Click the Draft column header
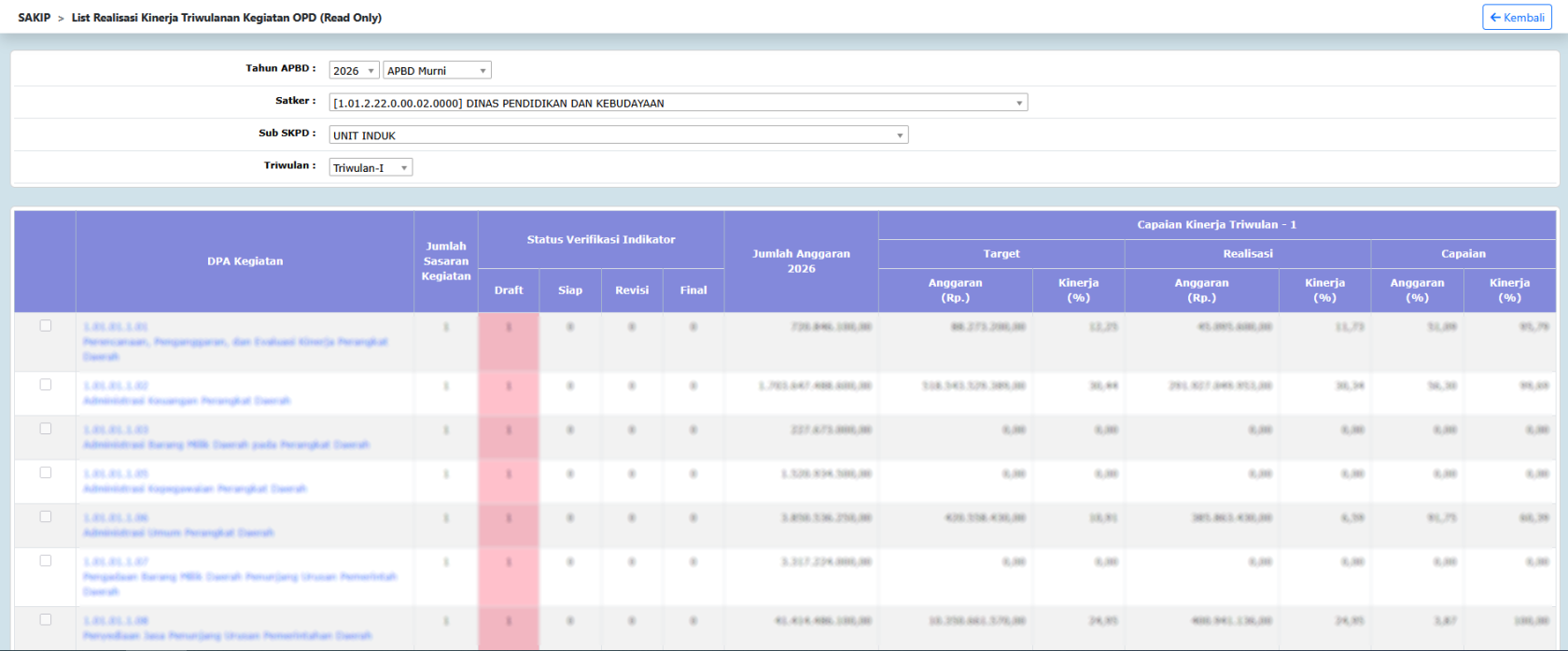 click(509, 290)
